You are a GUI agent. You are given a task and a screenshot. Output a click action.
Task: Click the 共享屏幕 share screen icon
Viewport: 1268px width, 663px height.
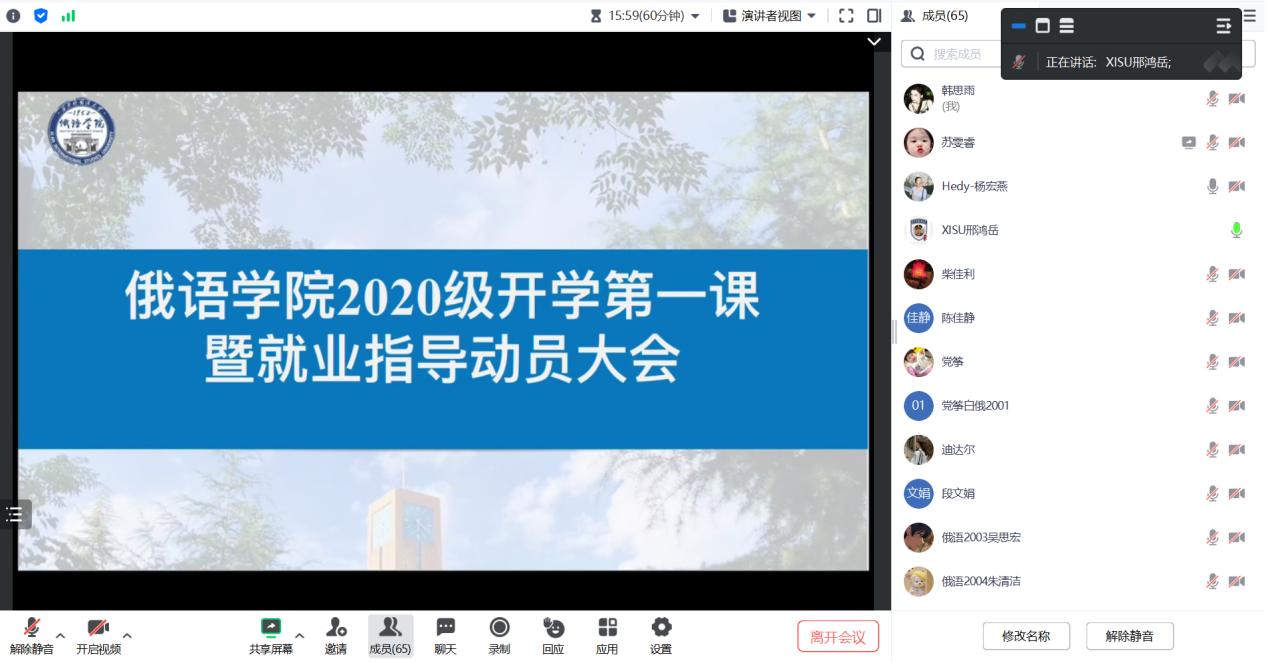tap(271, 628)
